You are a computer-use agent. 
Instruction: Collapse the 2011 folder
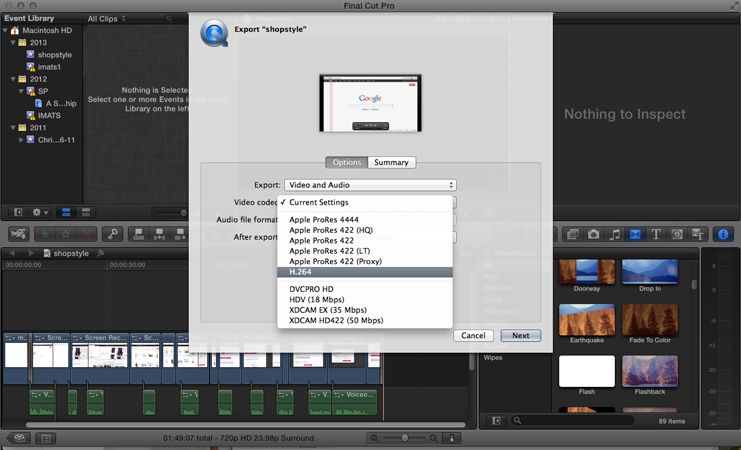13,128
